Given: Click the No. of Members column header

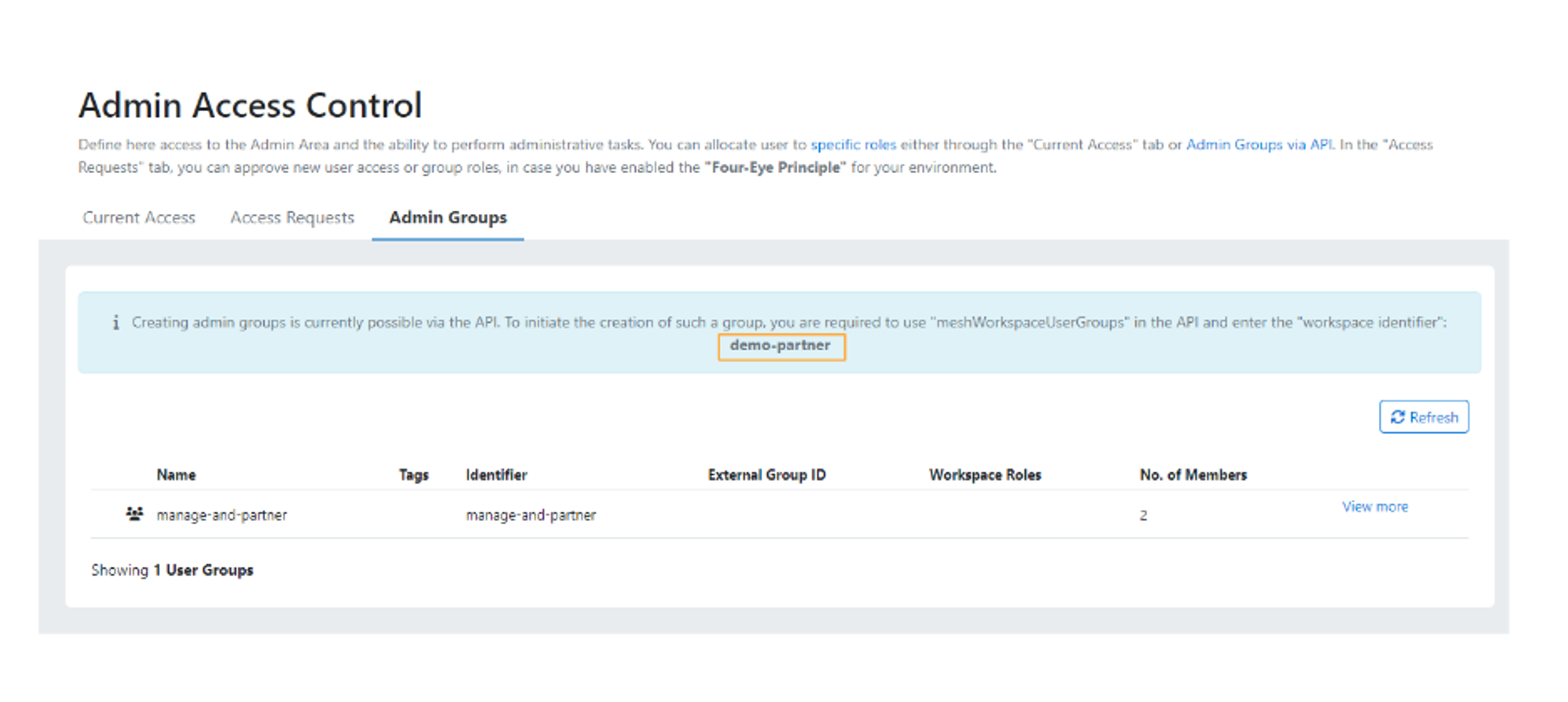Looking at the screenshot, I should click(1193, 475).
